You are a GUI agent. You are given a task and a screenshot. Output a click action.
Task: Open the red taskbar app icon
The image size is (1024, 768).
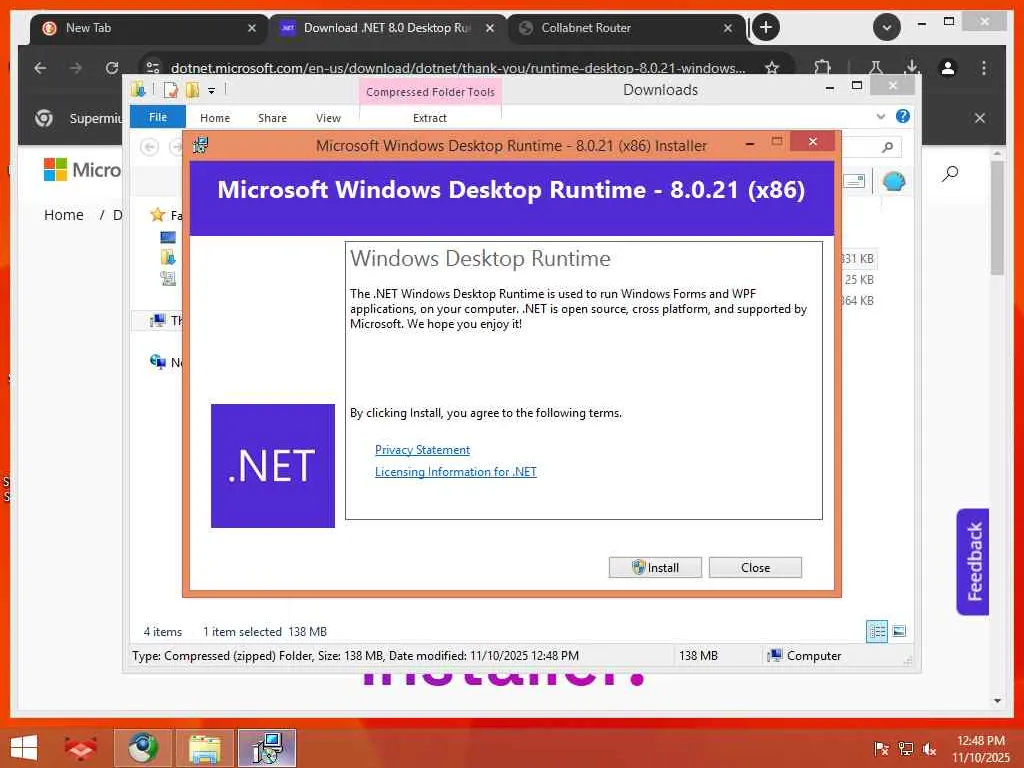pos(80,748)
